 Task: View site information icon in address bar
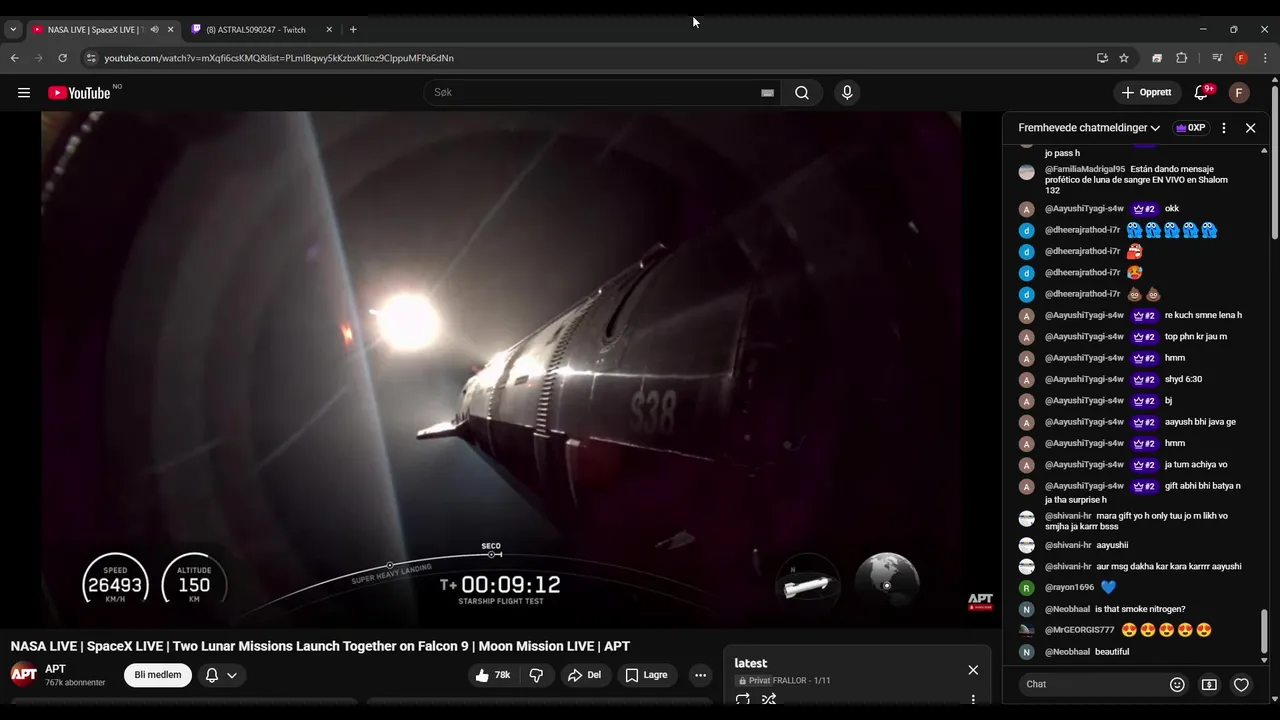point(91,58)
